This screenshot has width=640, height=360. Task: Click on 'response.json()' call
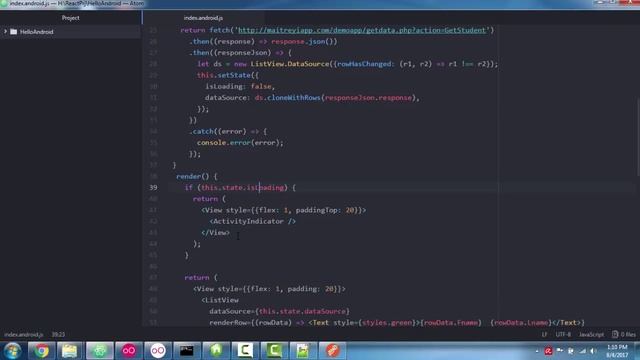click(x=304, y=42)
